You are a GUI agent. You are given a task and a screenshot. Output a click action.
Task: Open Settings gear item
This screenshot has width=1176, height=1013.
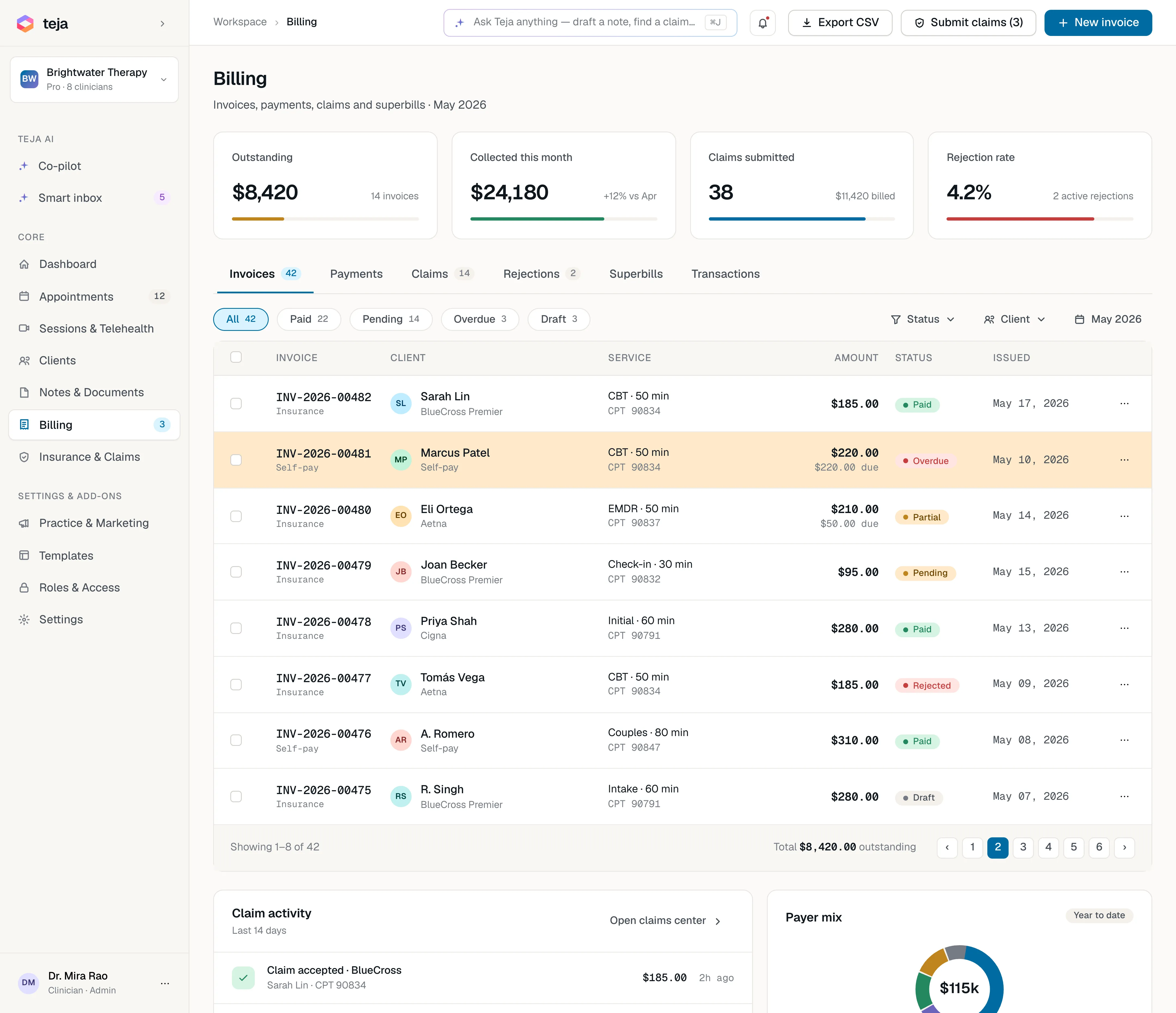(94, 619)
